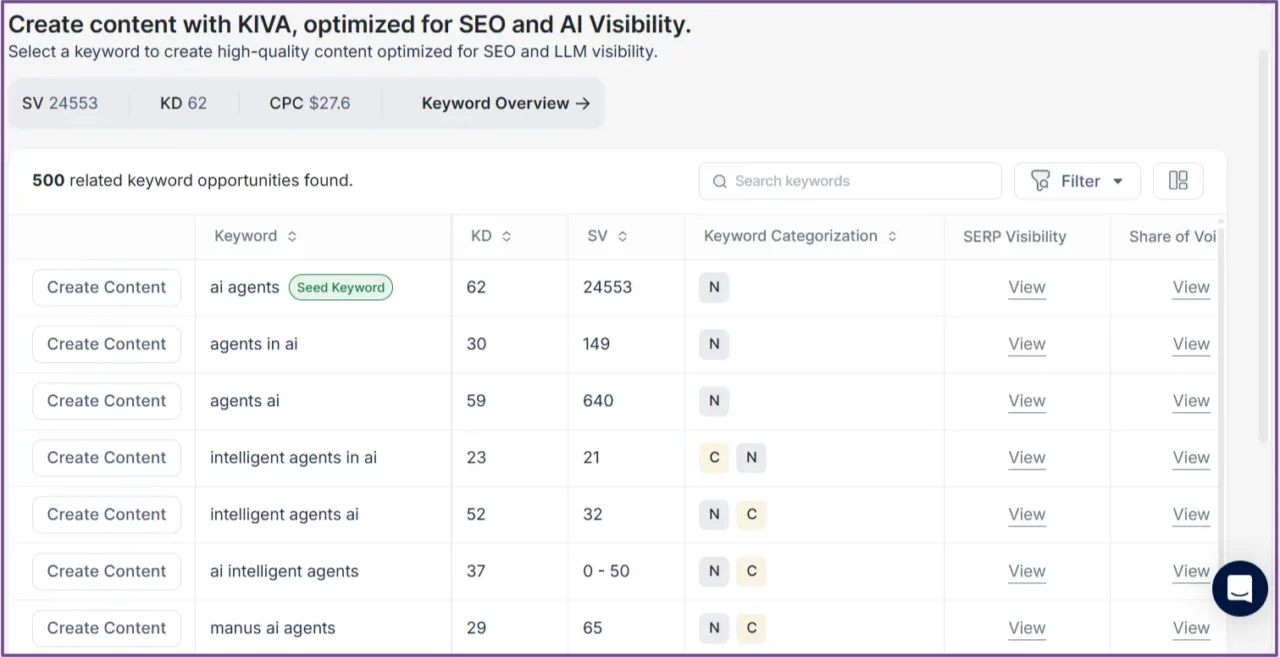Screen dimensions: 1280x657
Task: Click the C badge beside intelligent agents ai
Action: click(750, 514)
